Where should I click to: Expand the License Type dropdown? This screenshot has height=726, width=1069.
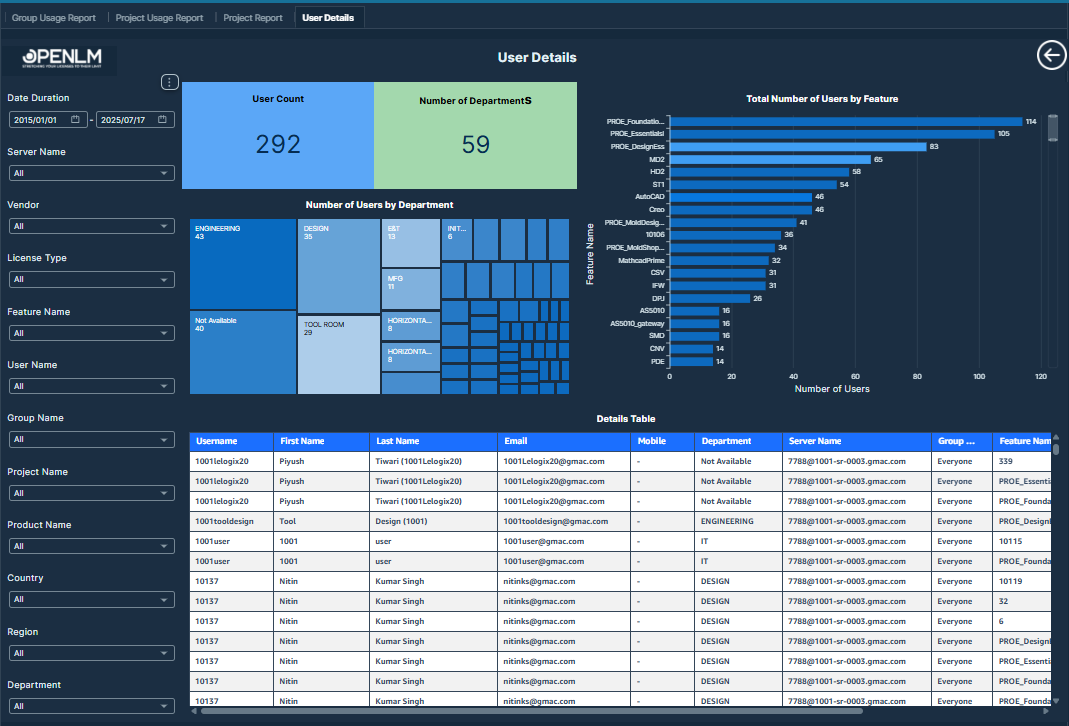[x=91, y=280]
